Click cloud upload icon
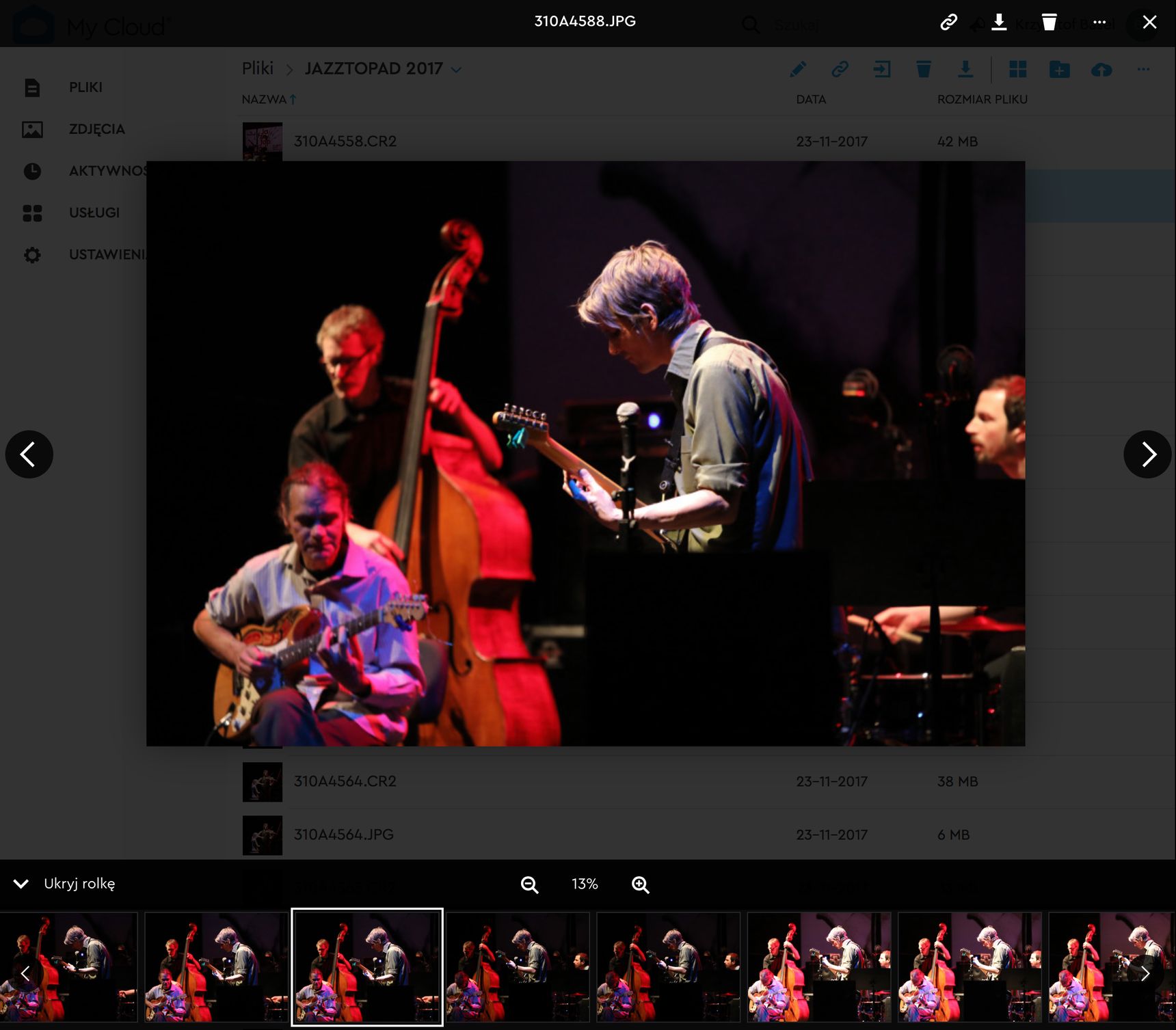1176x1030 pixels. click(1101, 69)
